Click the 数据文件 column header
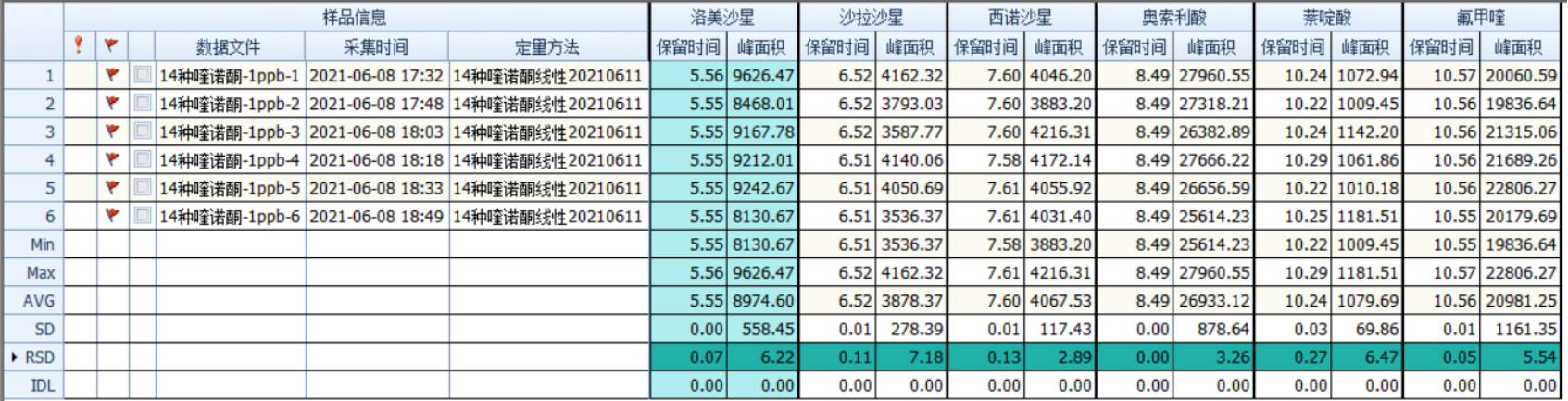Screen dimensions: 1568x401 click(229, 46)
